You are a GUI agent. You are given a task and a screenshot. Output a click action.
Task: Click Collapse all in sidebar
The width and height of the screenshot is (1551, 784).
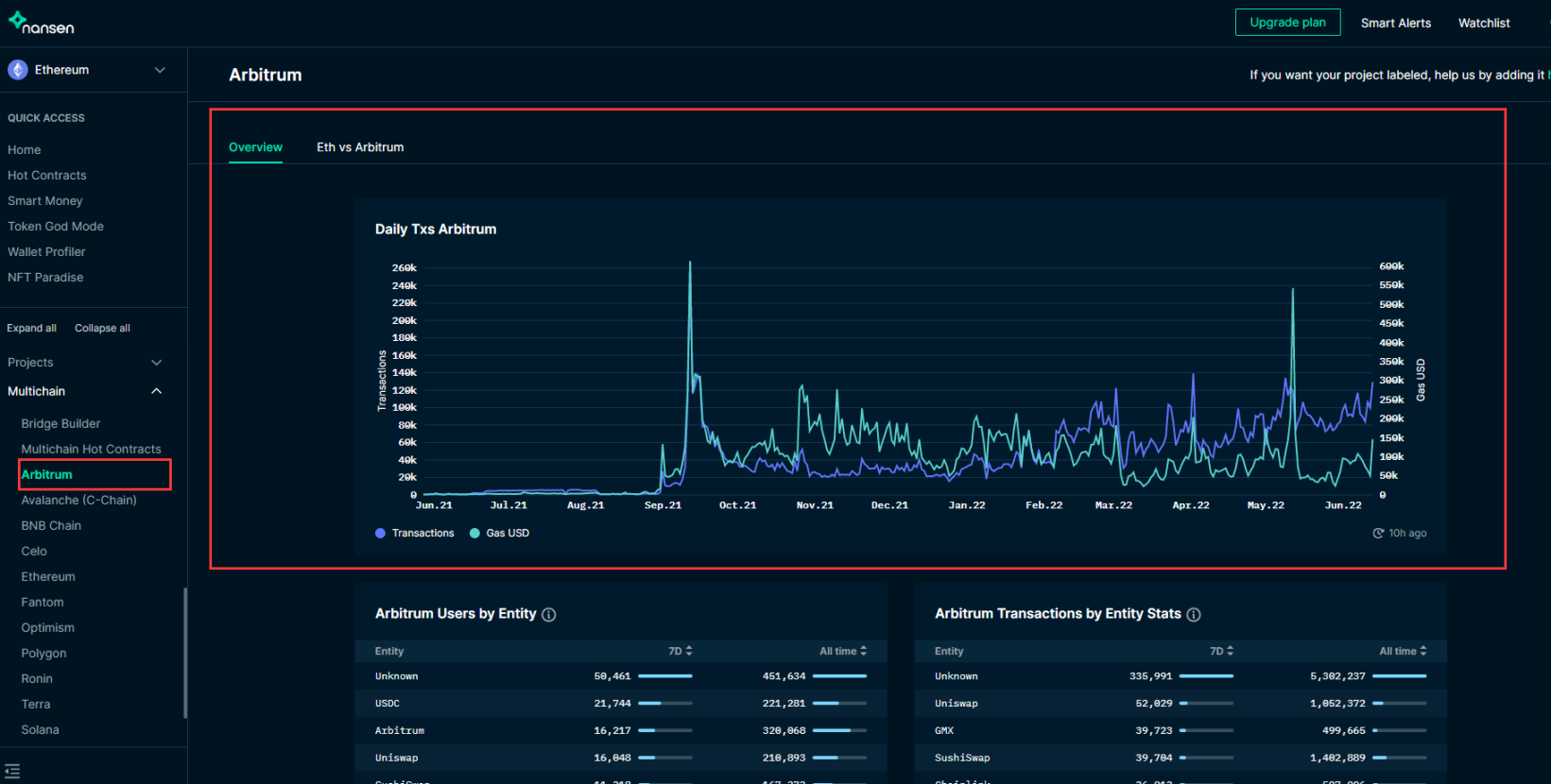click(102, 329)
